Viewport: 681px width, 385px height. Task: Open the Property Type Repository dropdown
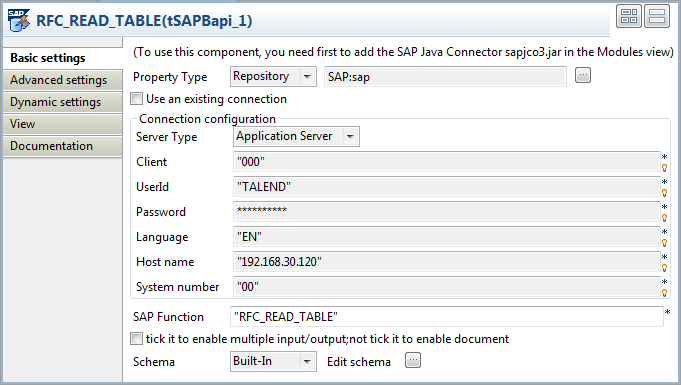(273, 76)
